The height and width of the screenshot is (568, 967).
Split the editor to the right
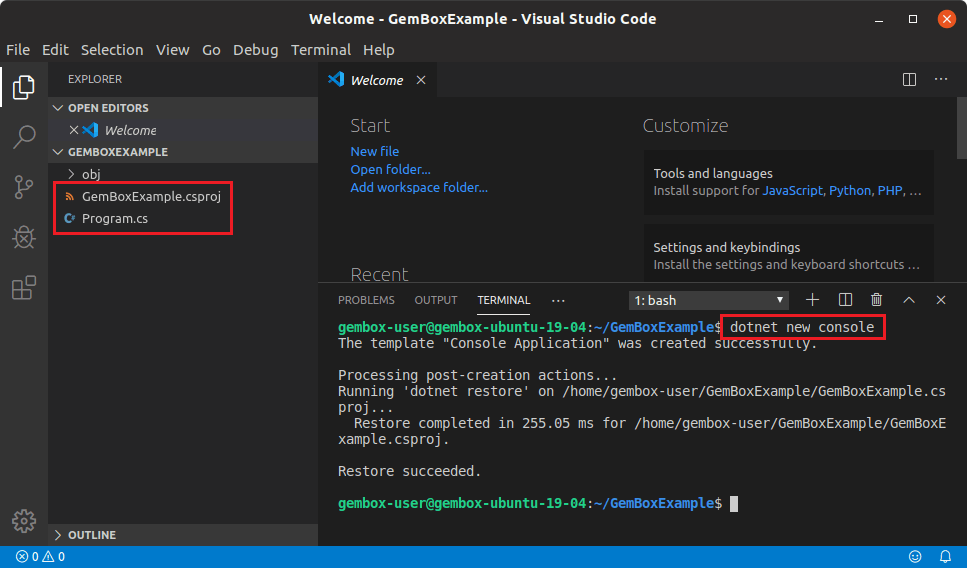pos(909,80)
